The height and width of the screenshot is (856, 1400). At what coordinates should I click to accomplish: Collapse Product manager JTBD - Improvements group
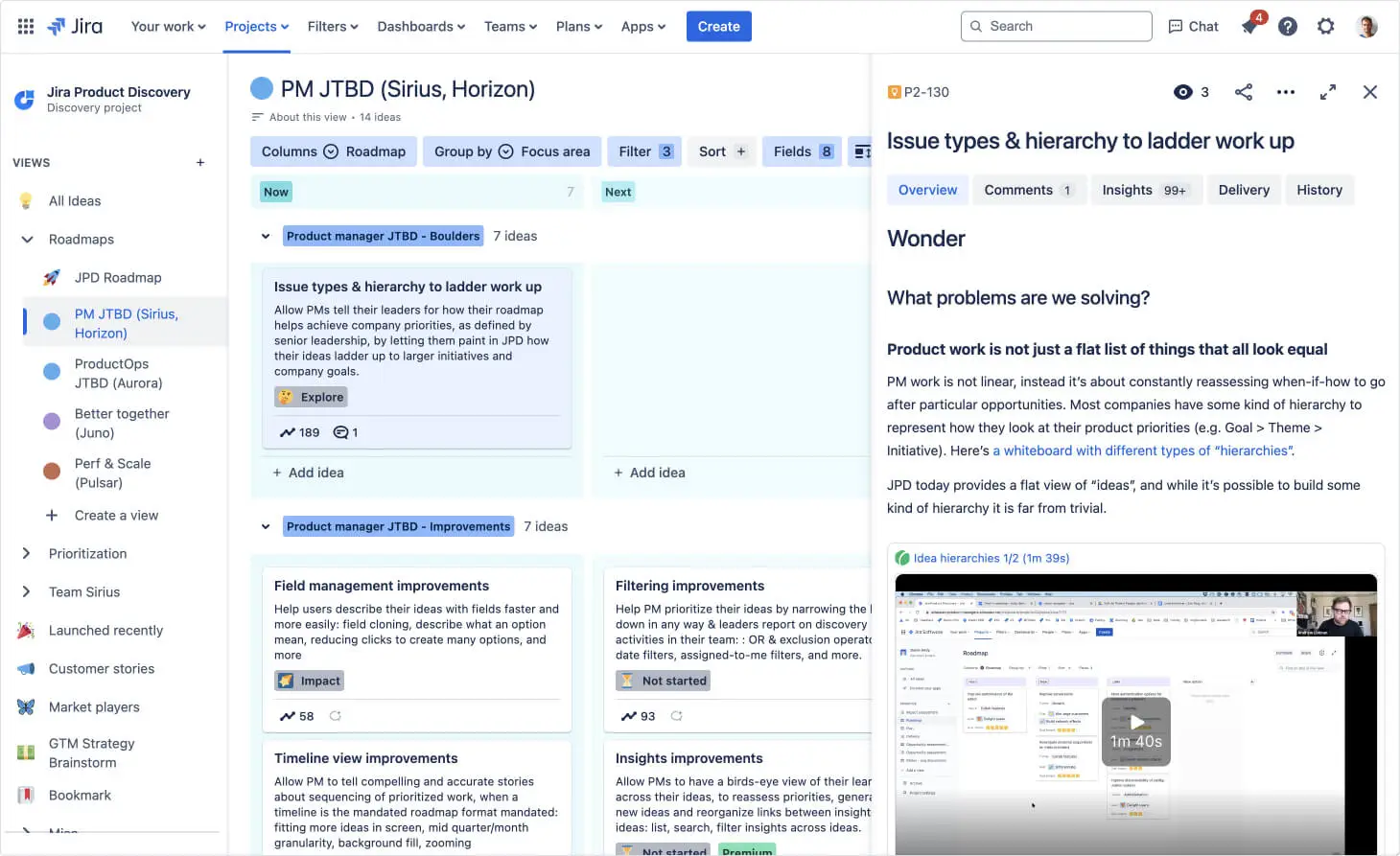pos(266,526)
